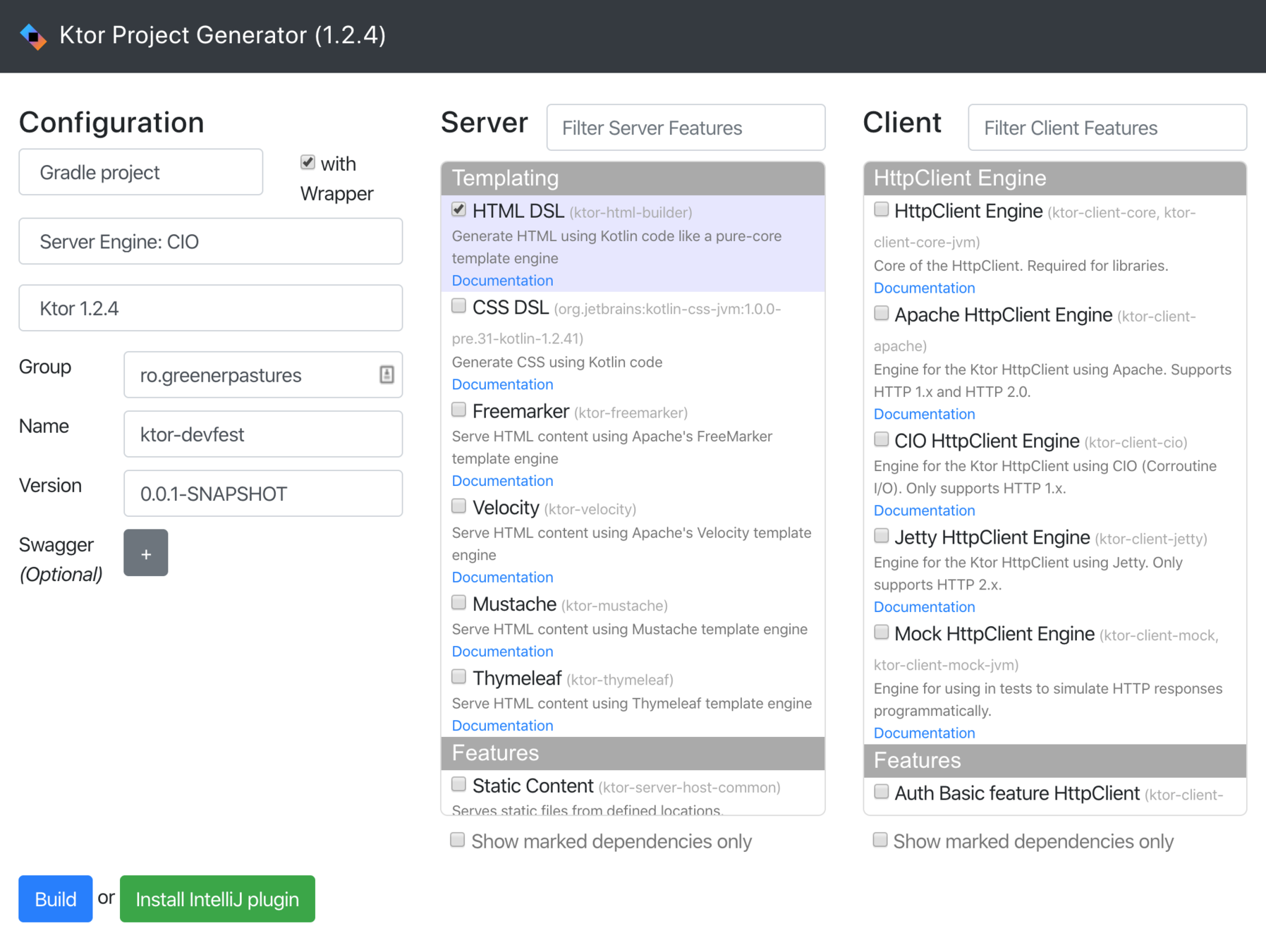This screenshot has height=952, width=1266.
Task: Open CIO HttpClient Engine Documentation link
Action: pyautogui.click(x=924, y=511)
